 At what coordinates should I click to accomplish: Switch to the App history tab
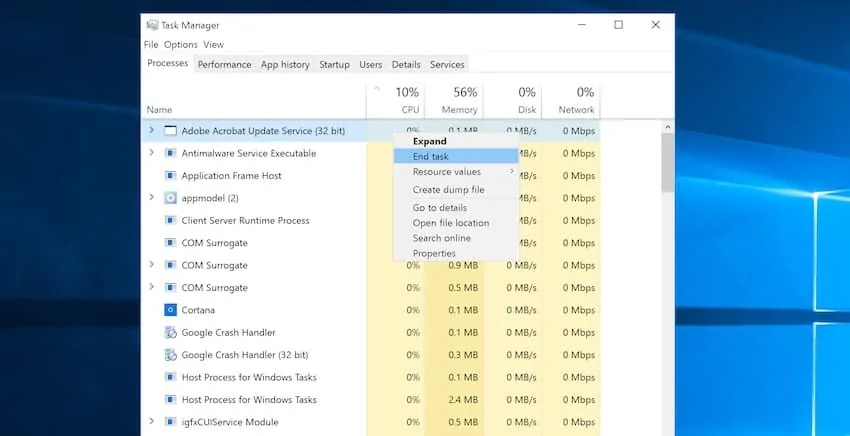[x=285, y=65]
